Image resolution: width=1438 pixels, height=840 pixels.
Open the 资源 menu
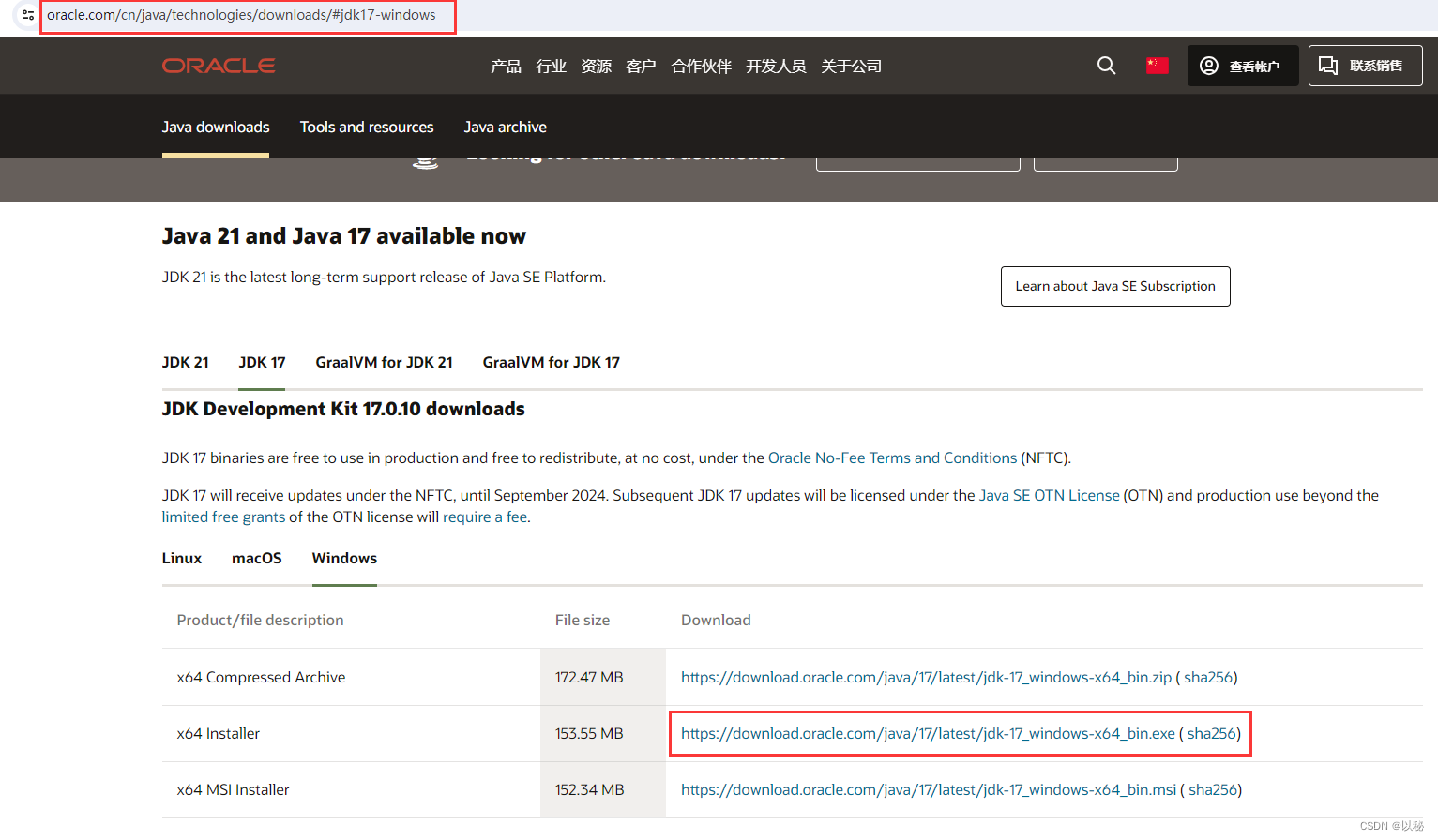point(596,67)
